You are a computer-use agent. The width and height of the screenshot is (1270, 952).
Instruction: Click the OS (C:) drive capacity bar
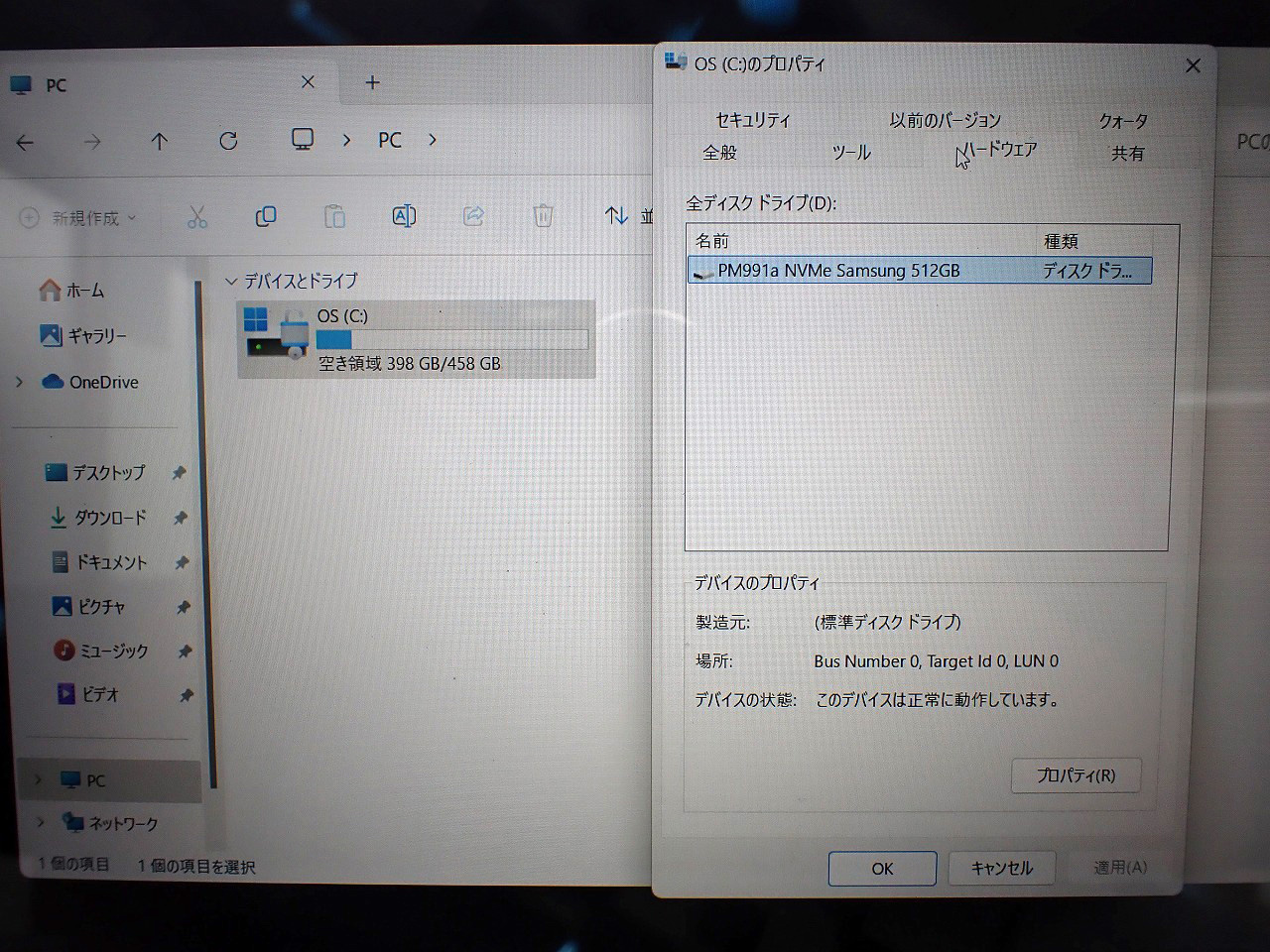(451, 340)
